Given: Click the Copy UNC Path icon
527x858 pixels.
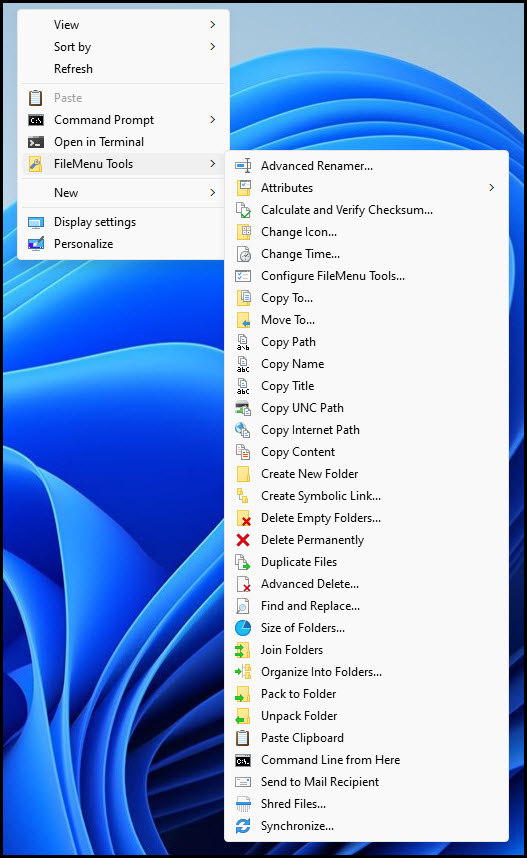Looking at the screenshot, I should (243, 408).
